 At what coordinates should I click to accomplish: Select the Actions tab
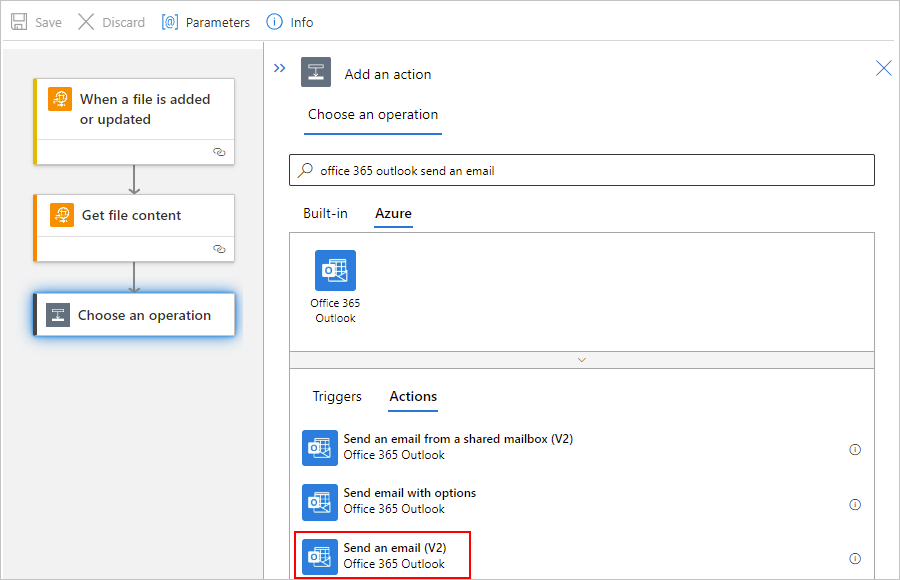(x=413, y=396)
